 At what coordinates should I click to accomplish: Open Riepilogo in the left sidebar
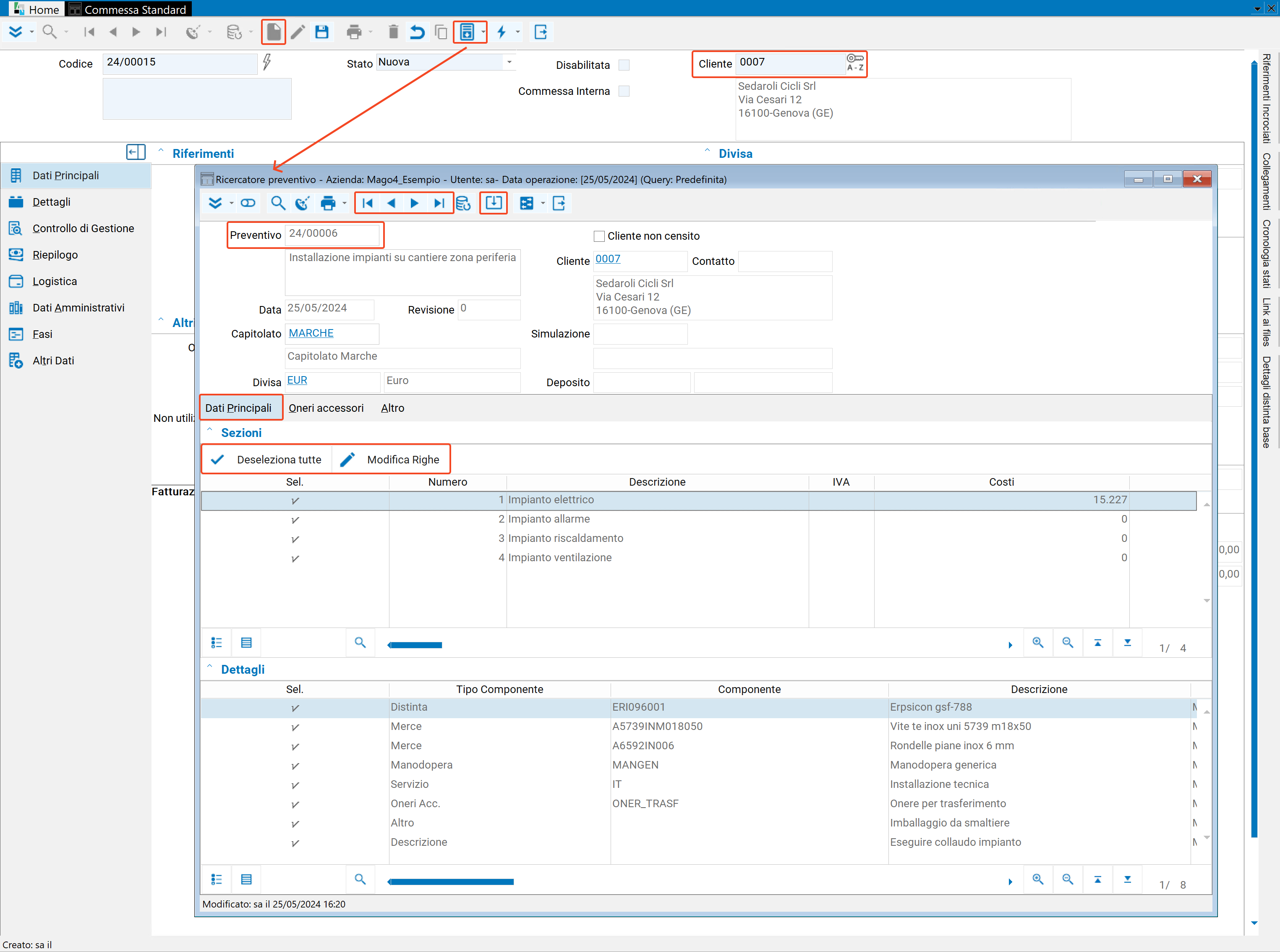(55, 255)
